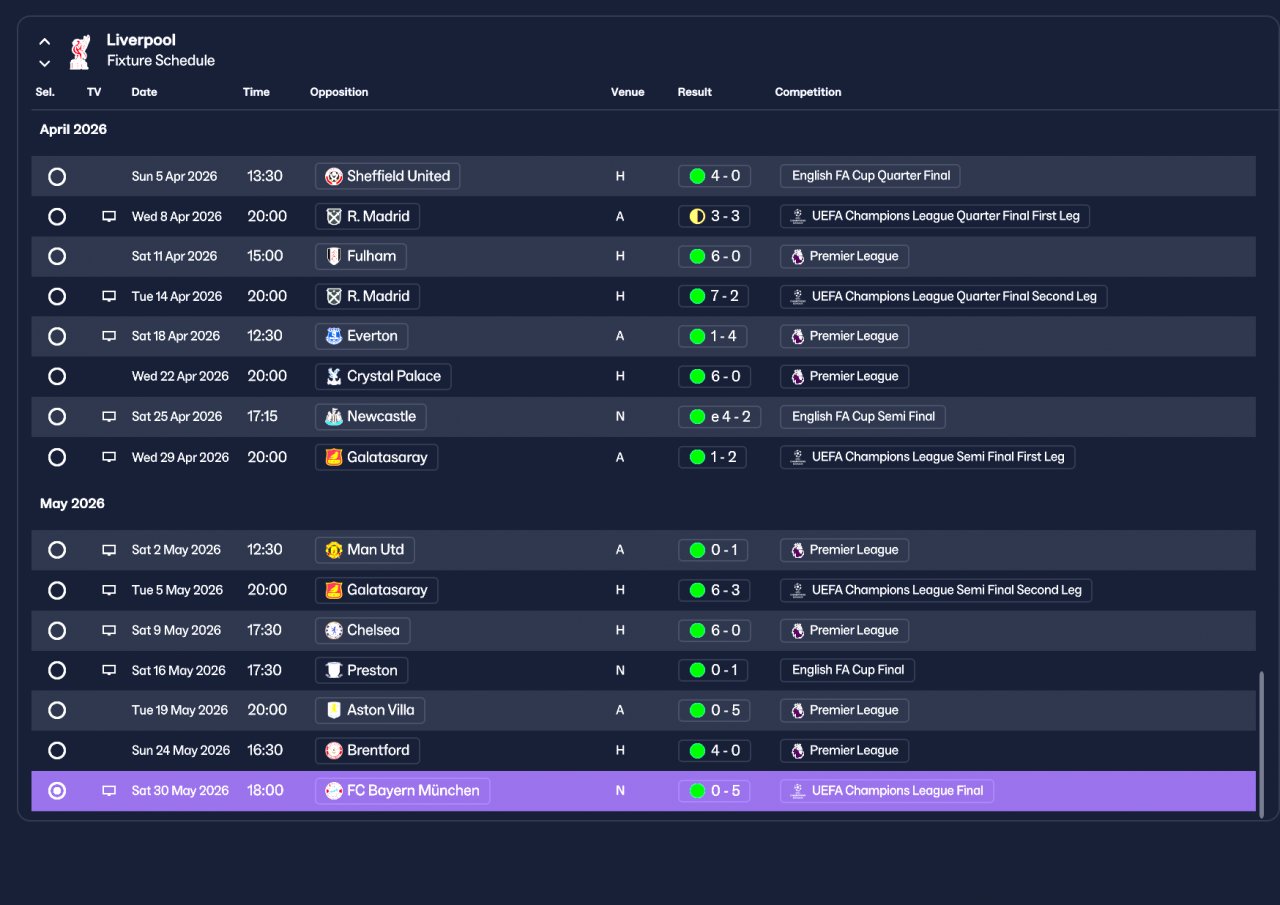Sort by the Competition column header
This screenshot has height=905, width=1280.
click(x=808, y=92)
